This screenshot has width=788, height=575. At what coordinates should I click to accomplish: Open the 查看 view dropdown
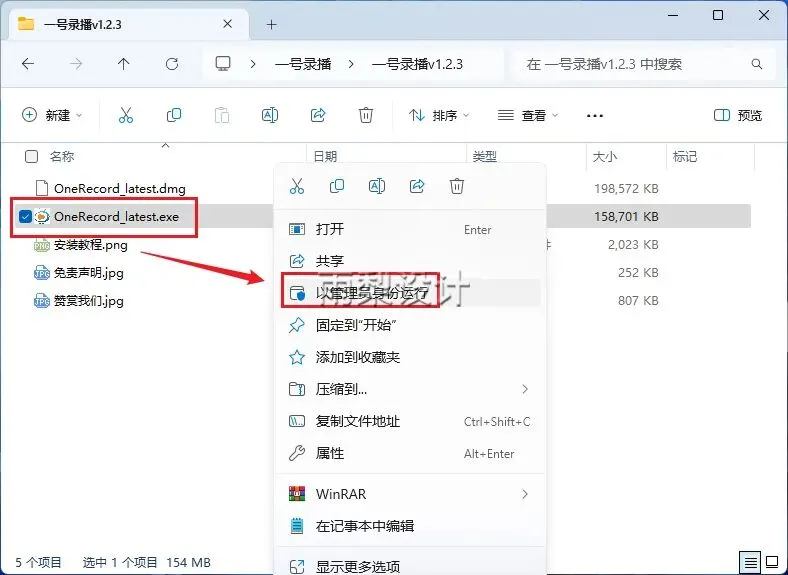[528, 116]
